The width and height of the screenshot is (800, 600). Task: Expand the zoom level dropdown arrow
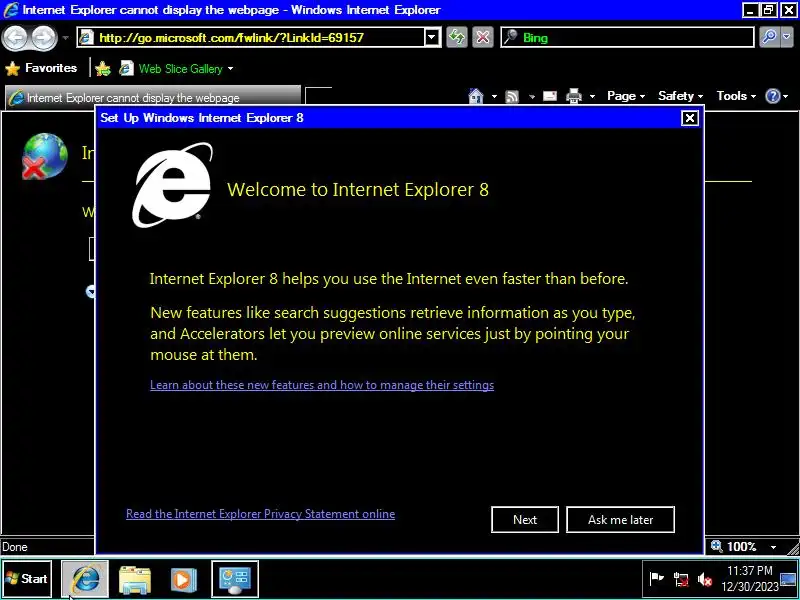pyautogui.click(x=773, y=547)
